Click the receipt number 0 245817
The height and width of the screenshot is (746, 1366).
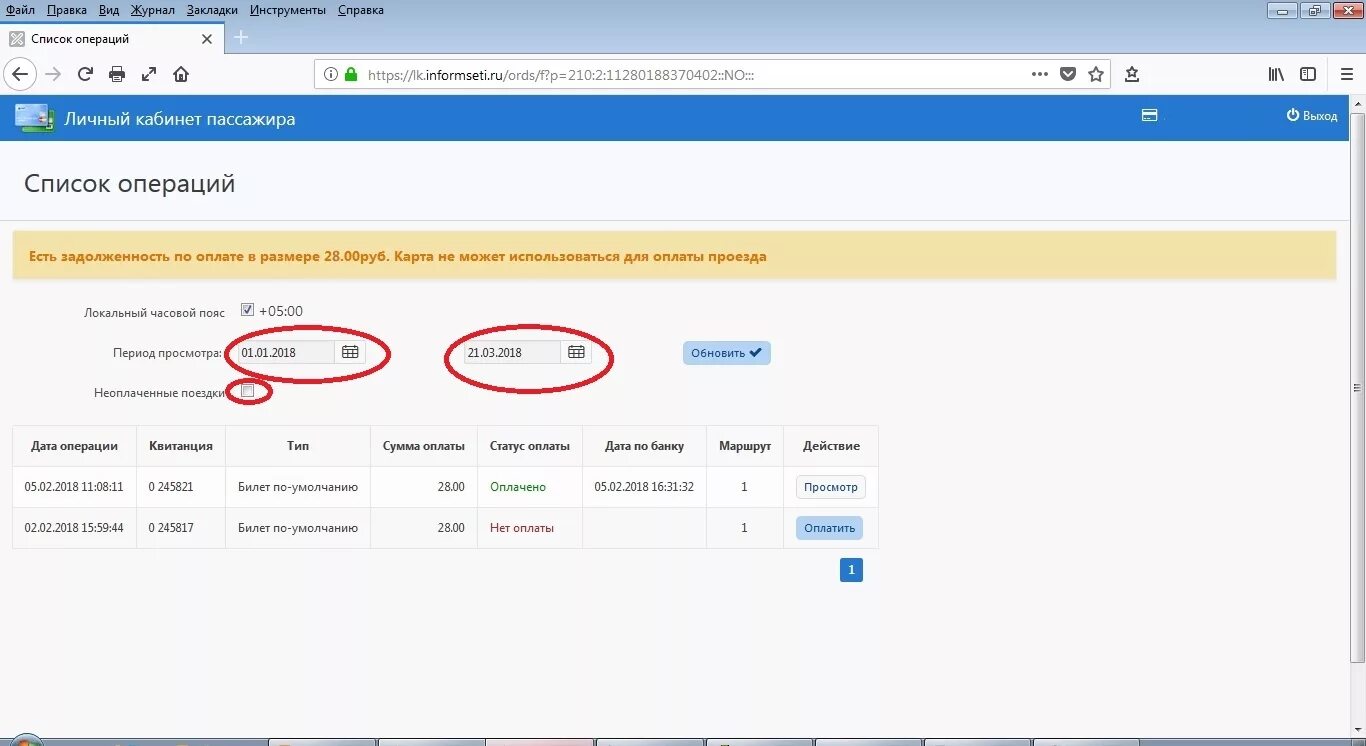click(x=171, y=528)
